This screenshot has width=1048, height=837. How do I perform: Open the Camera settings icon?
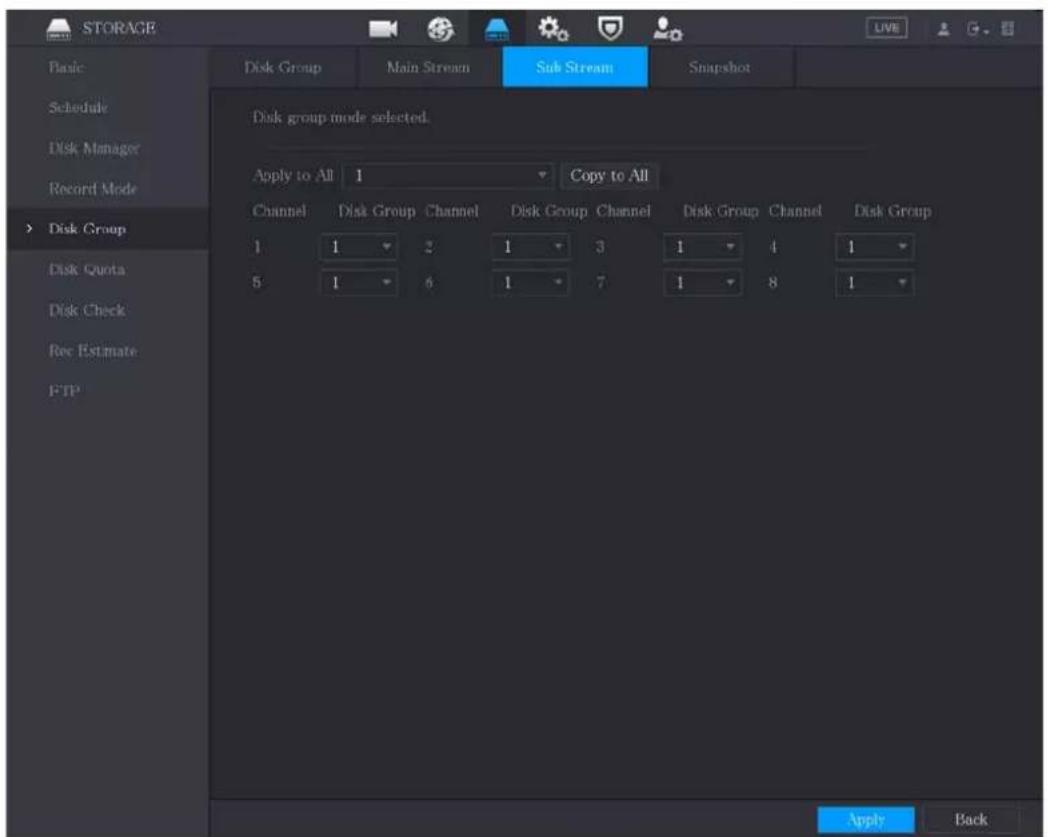coord(383,29)
